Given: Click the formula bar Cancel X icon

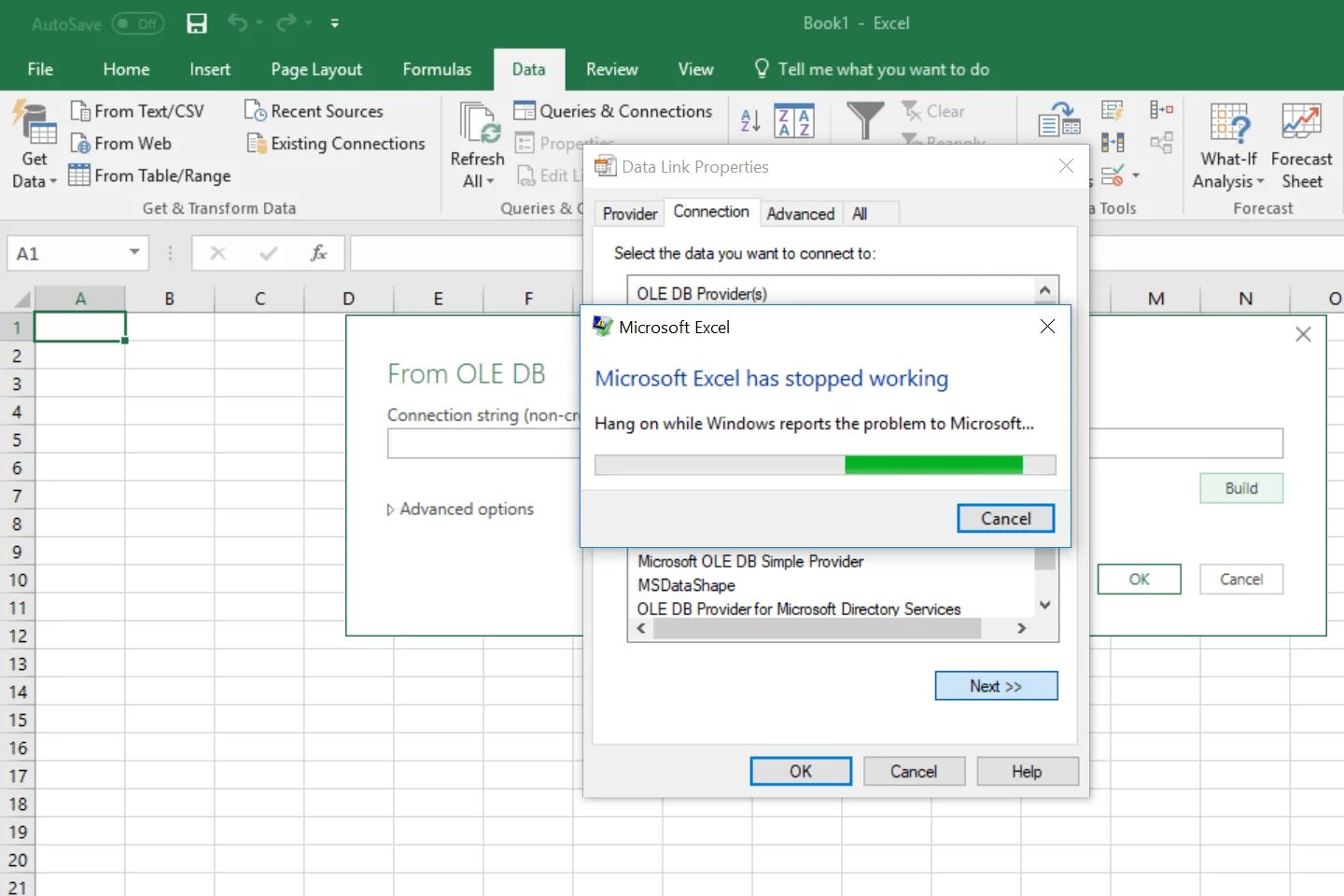Looking at the screenshot, I should (217, 253).
